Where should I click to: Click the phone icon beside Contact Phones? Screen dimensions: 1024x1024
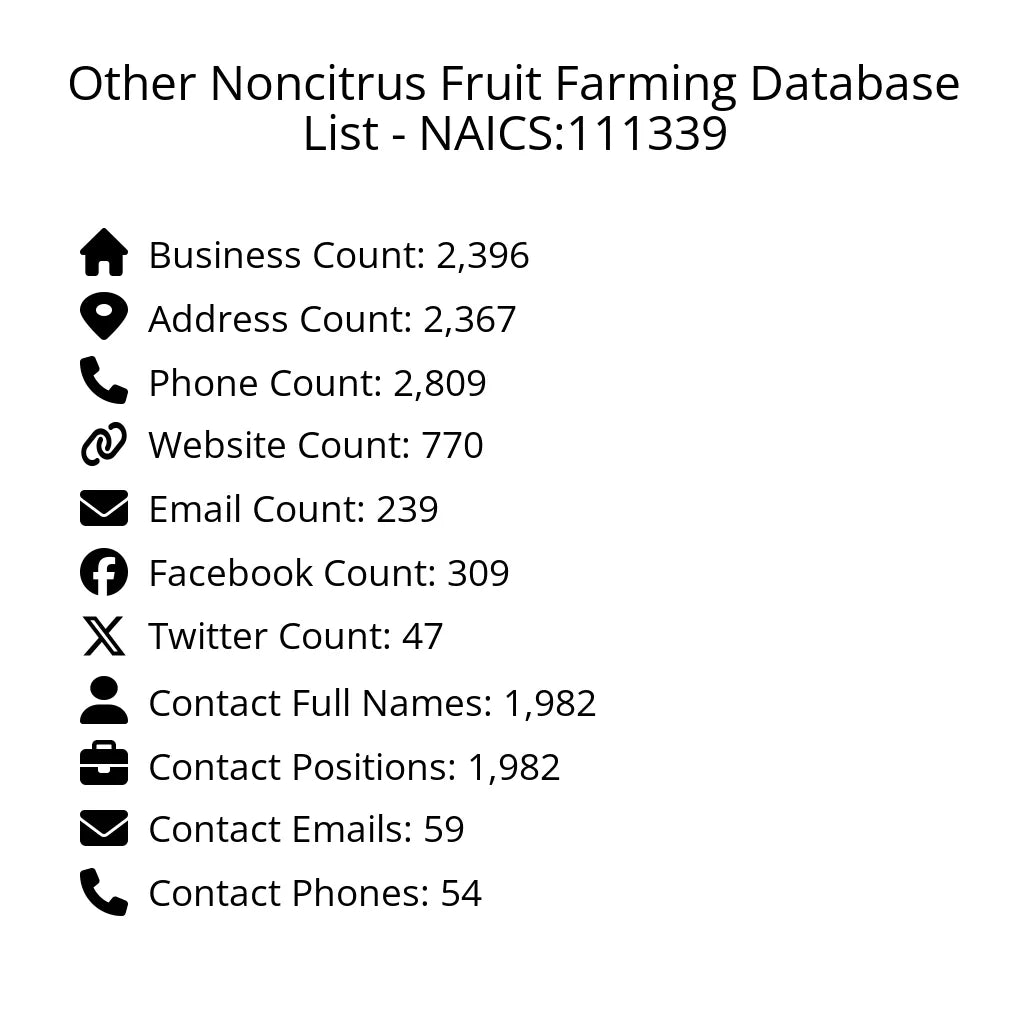[x=104, y=892]
